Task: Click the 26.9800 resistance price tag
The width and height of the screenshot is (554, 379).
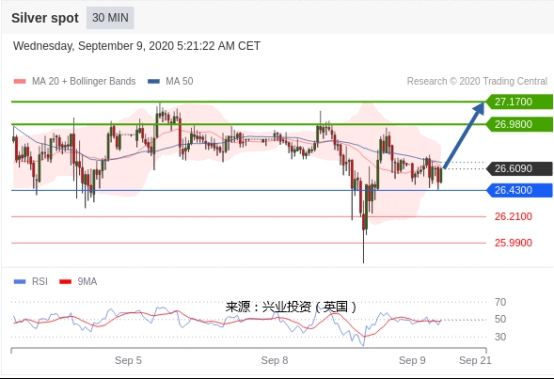Action: (x=519, y=124)
